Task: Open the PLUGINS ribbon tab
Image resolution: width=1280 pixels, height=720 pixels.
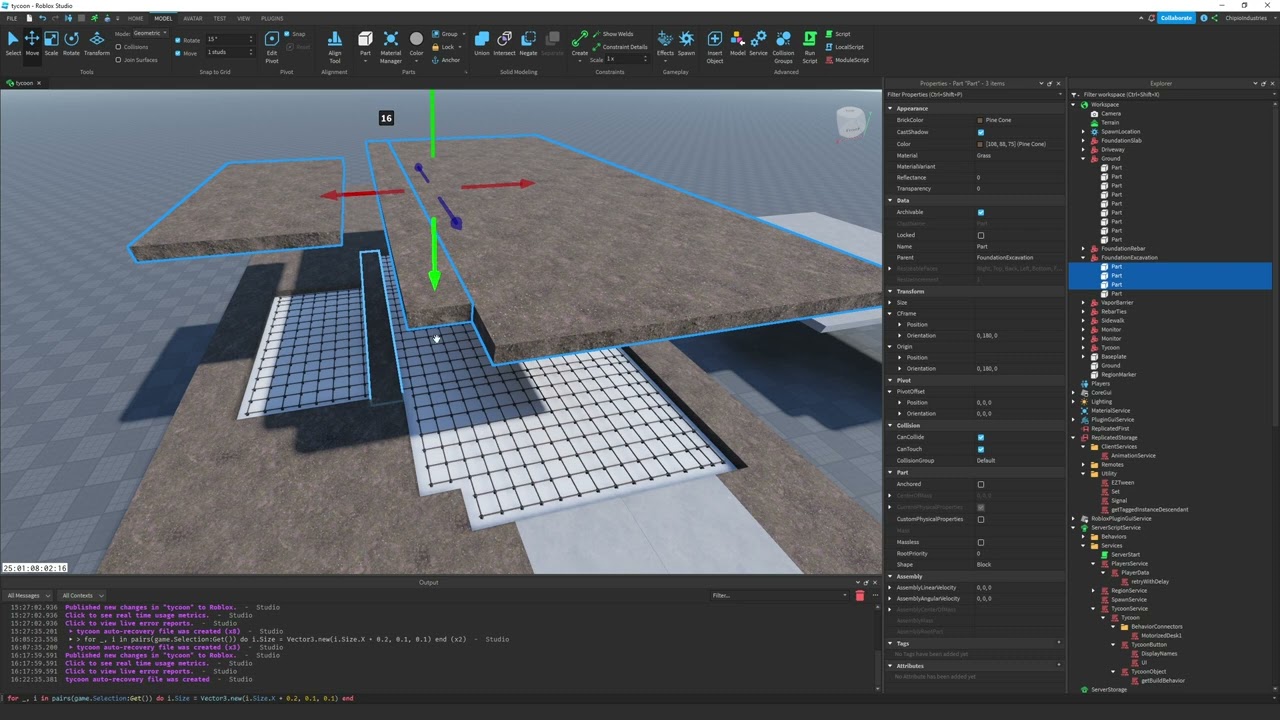Action: (272, 18)
